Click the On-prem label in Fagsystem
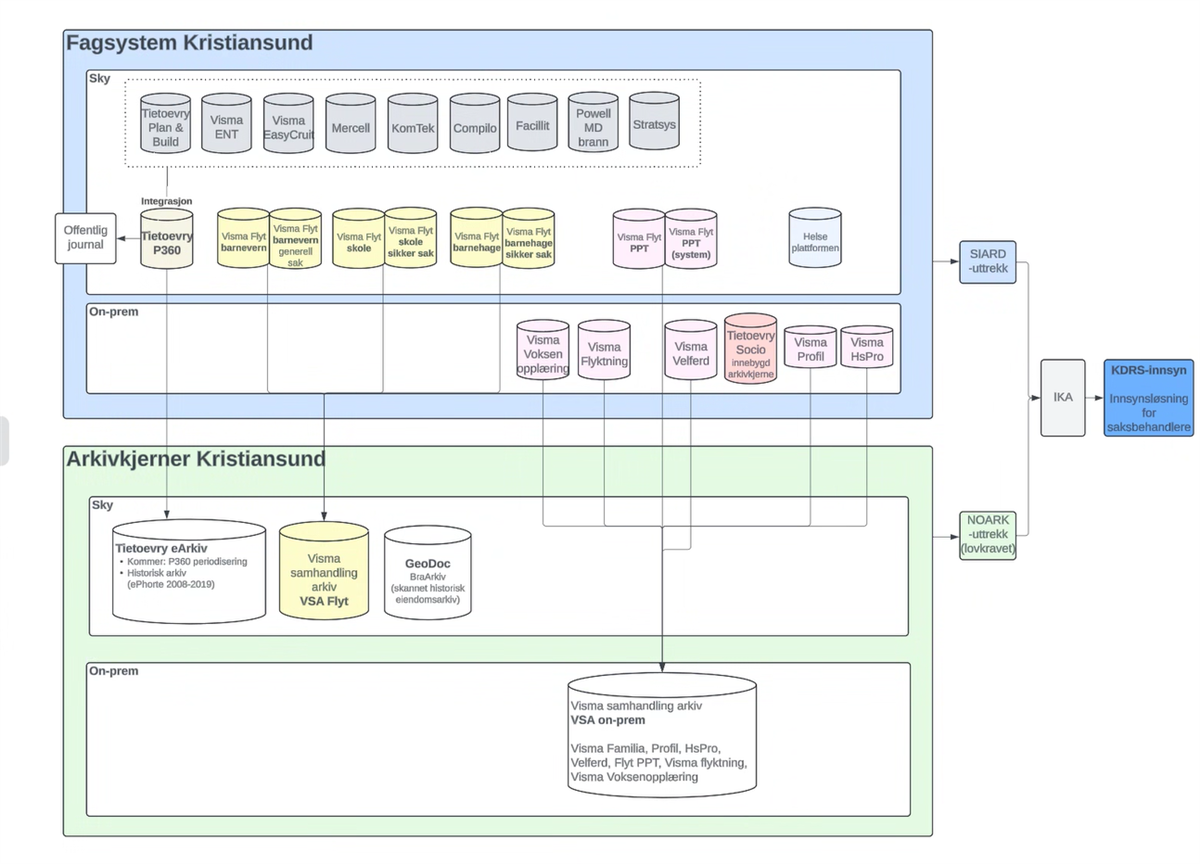The height and width of the screenshot is (864, 1200). pos(114,312)
